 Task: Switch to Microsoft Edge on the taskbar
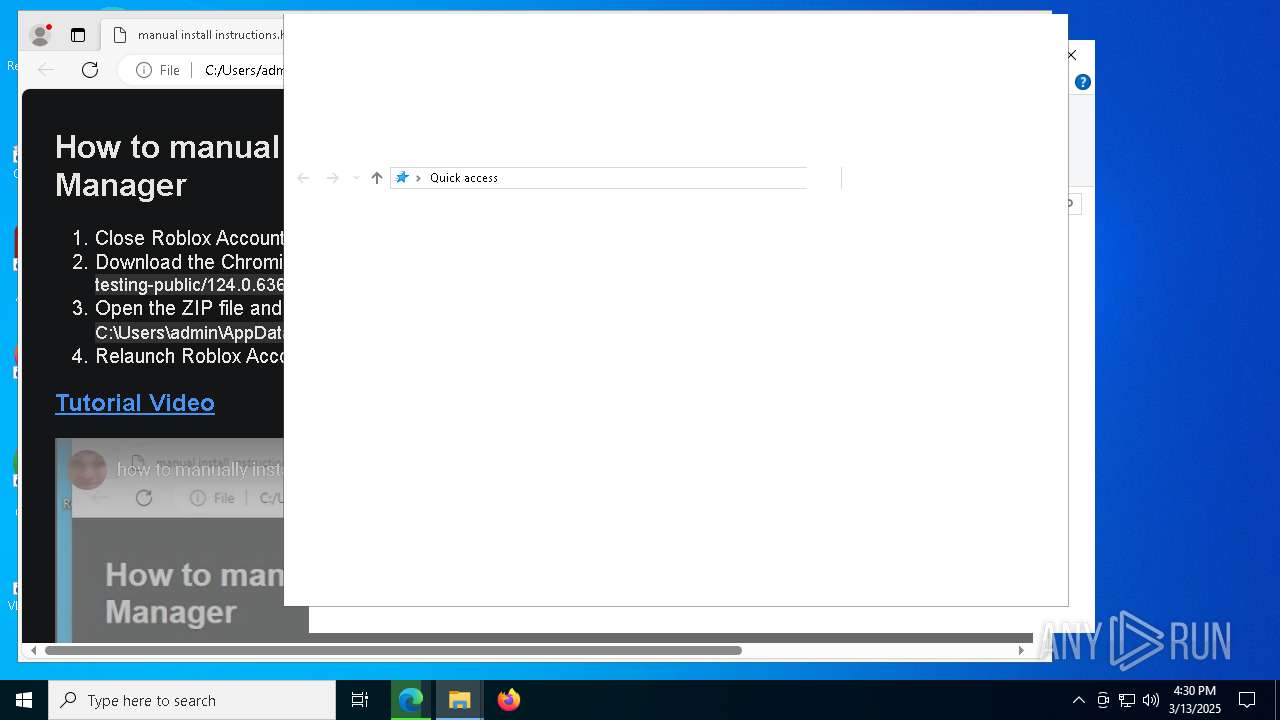click(x=411, y=700)
